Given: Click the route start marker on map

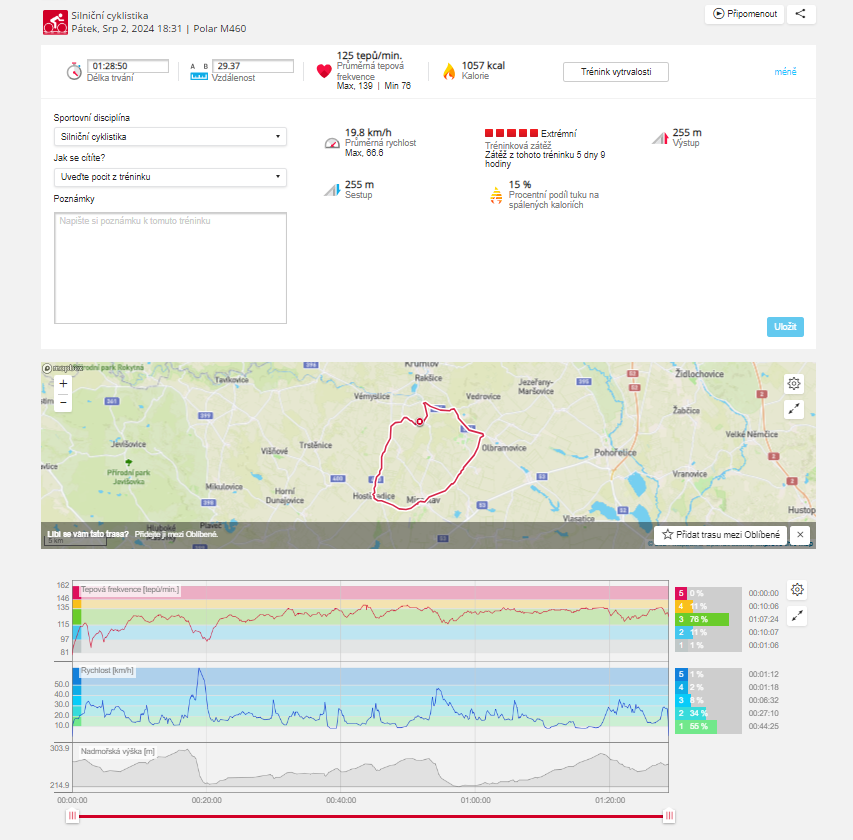Looking at the screenshot, I should click(x=419, y=422).
